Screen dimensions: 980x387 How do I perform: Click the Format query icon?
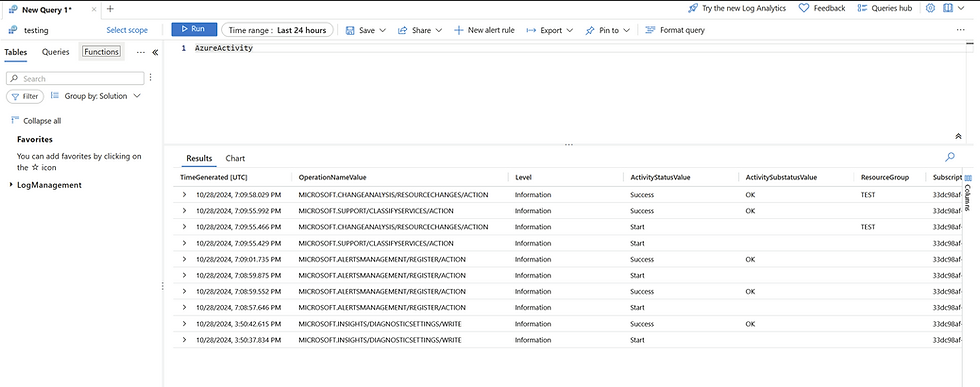click(x=650, y=30)
